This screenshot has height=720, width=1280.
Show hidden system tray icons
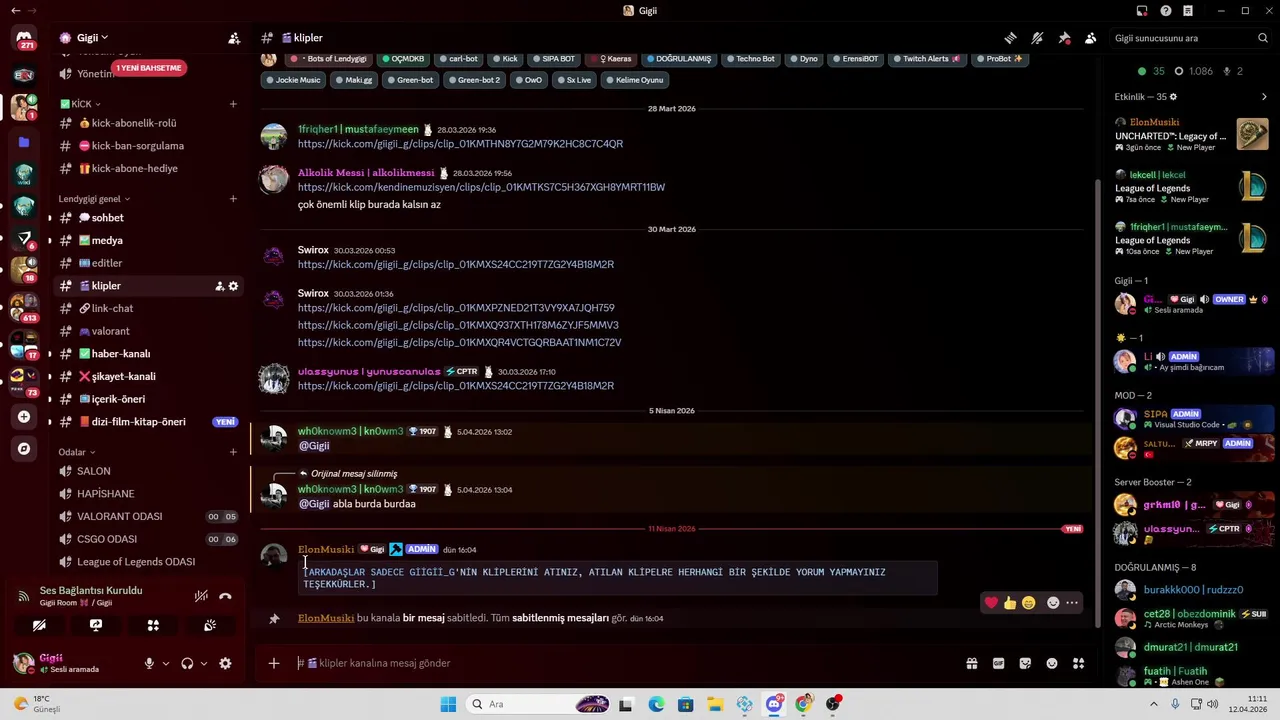click(1154, 704)
